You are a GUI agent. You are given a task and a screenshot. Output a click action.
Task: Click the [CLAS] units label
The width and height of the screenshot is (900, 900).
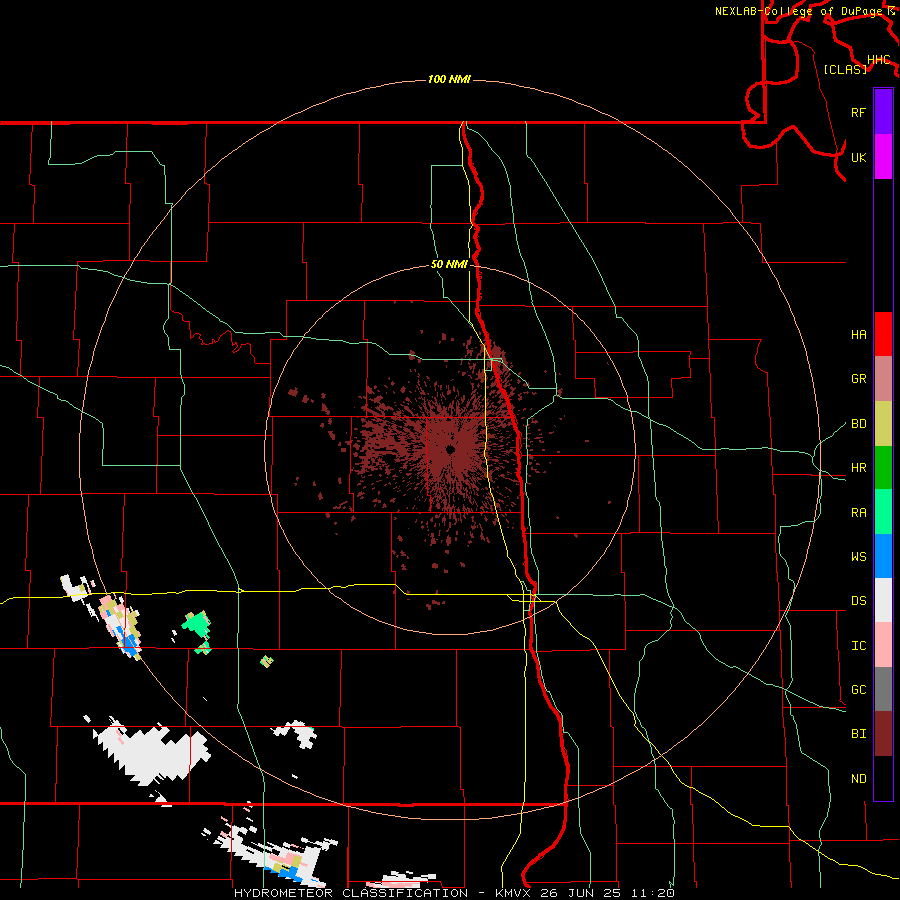845,69
